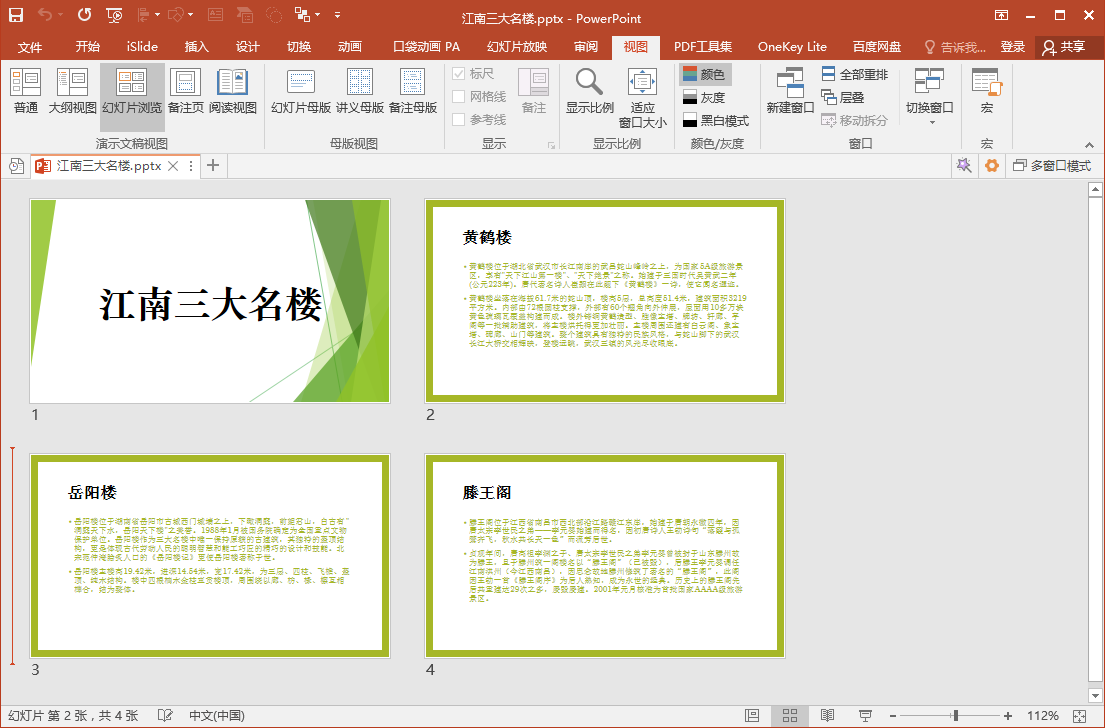Viewport: 1105px width, 728px height.
Task: Select Grayscale (灰度) color mode
Action: pos(704,97)
